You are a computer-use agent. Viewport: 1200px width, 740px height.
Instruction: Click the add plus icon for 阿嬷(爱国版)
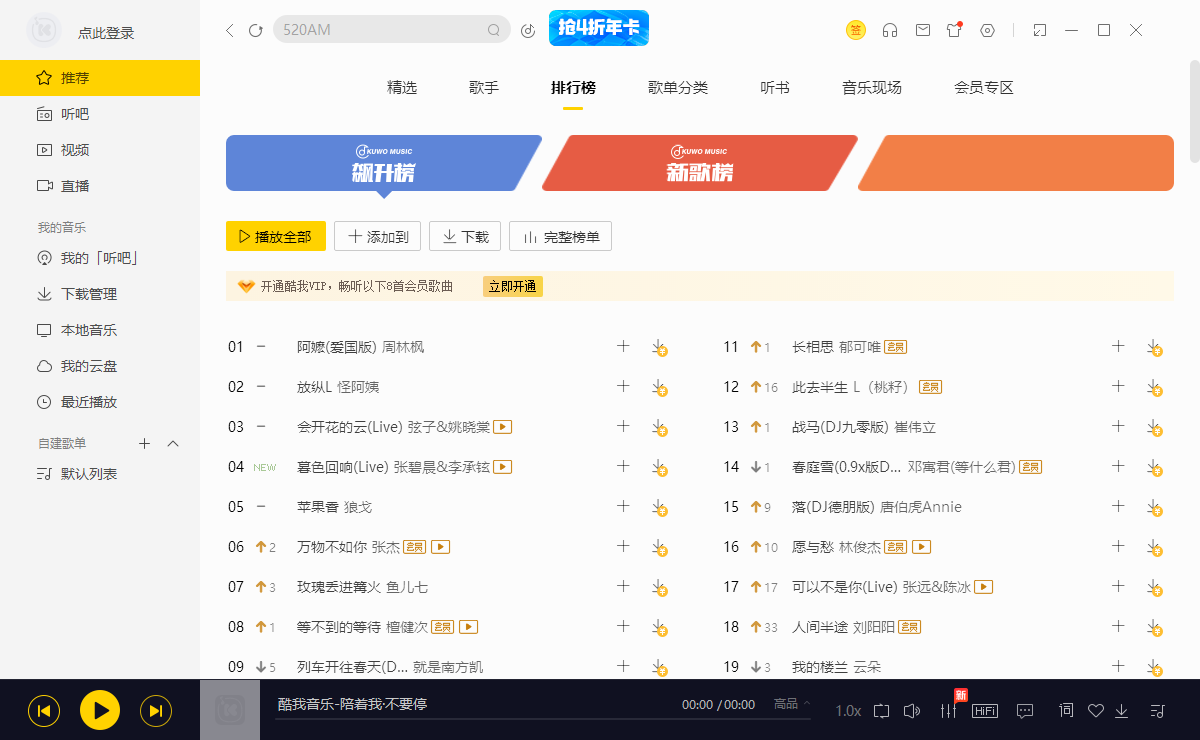point(623,346)
